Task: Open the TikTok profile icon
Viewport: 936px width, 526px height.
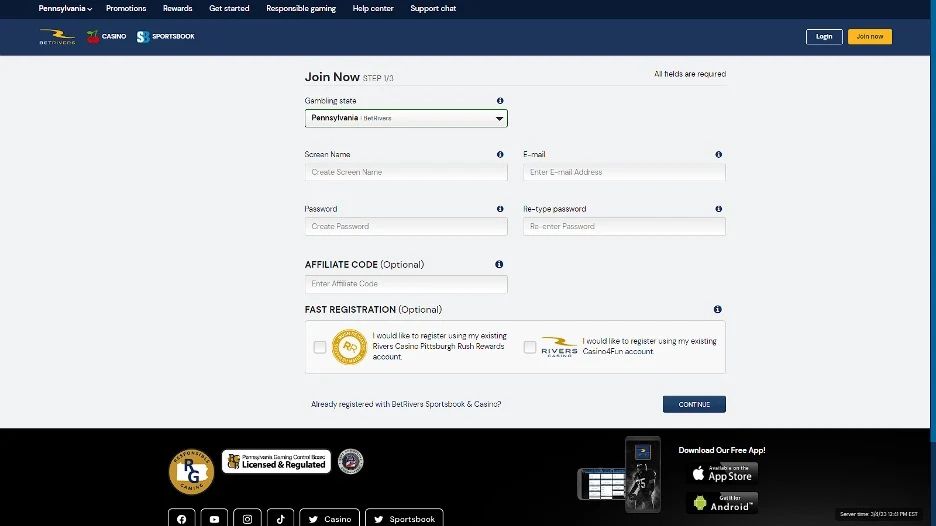Action: point(280,518)
